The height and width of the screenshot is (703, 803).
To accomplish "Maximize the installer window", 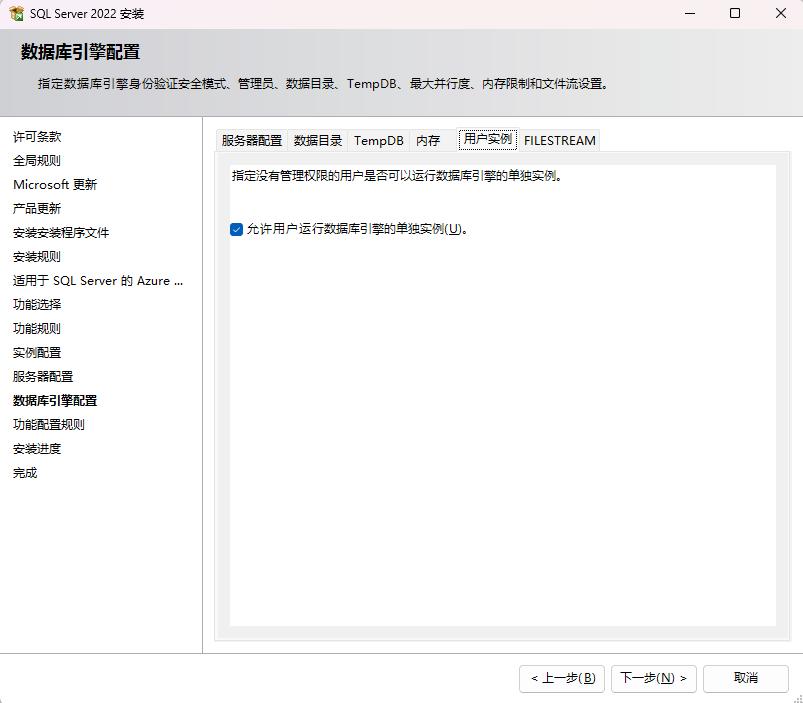I will coord(735,14).
